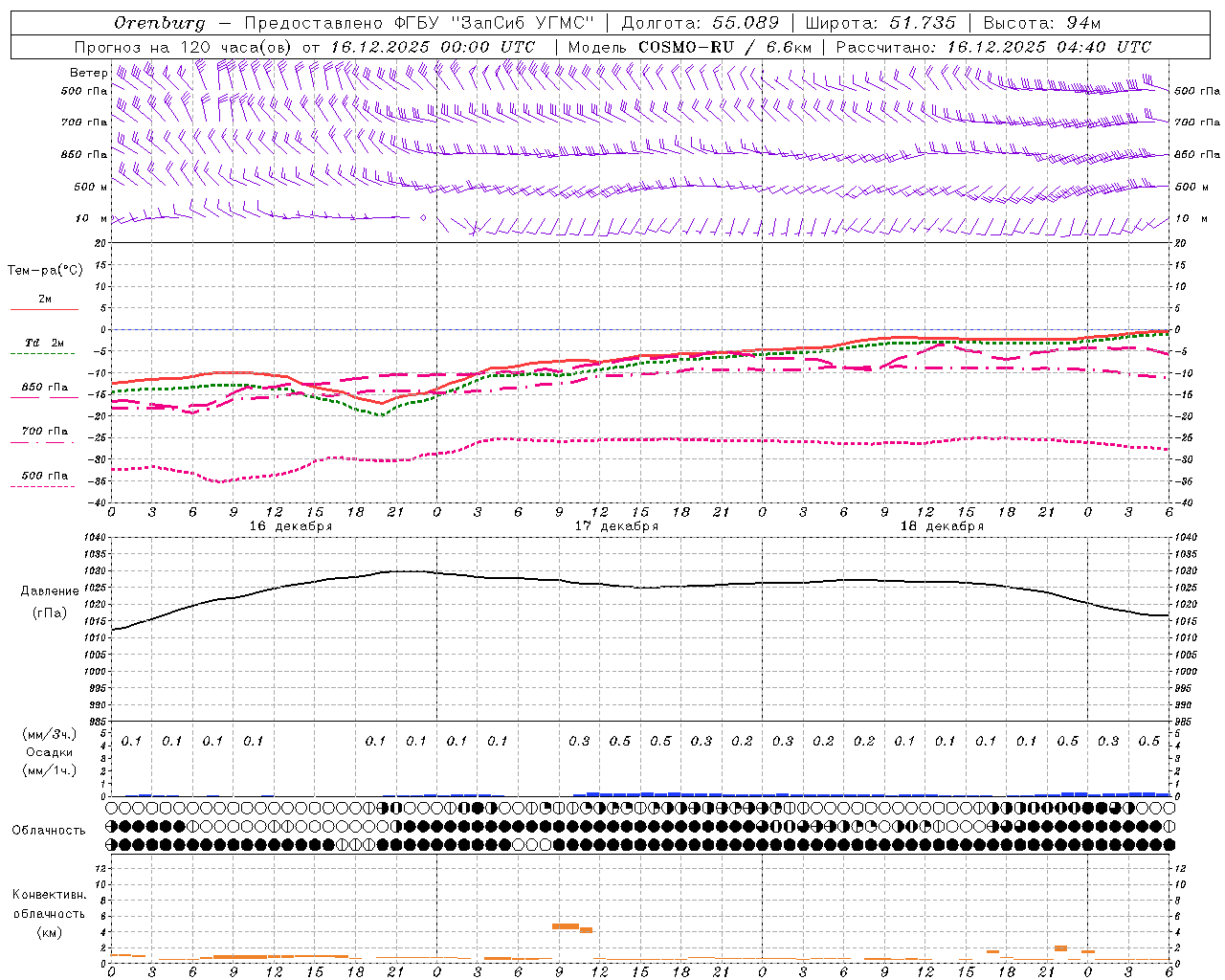Click left-side wind level label '850 гПа'

84,154
